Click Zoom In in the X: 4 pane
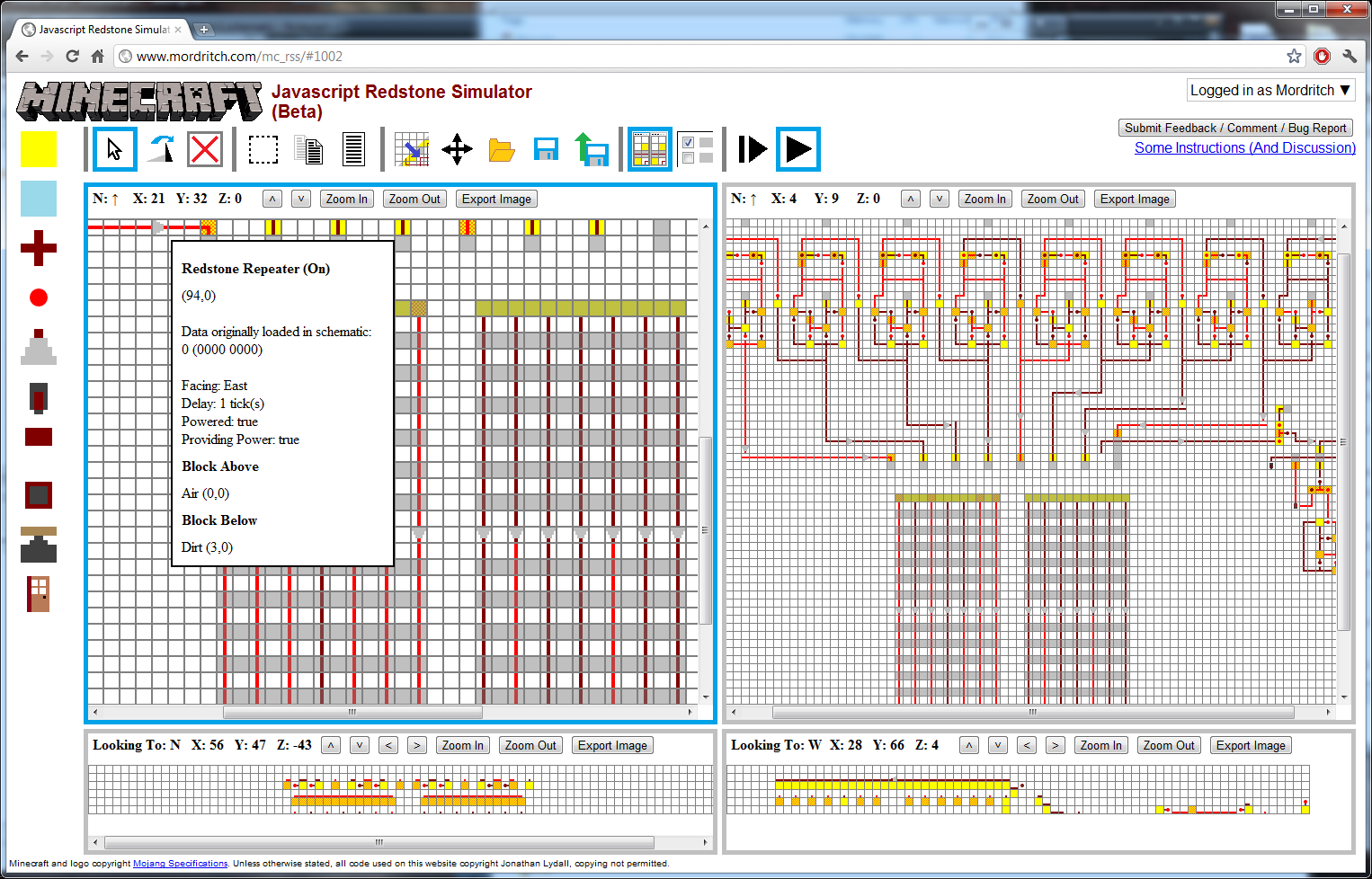The height and width of the screenshot is (879, 1372). [x=985, y=199]
